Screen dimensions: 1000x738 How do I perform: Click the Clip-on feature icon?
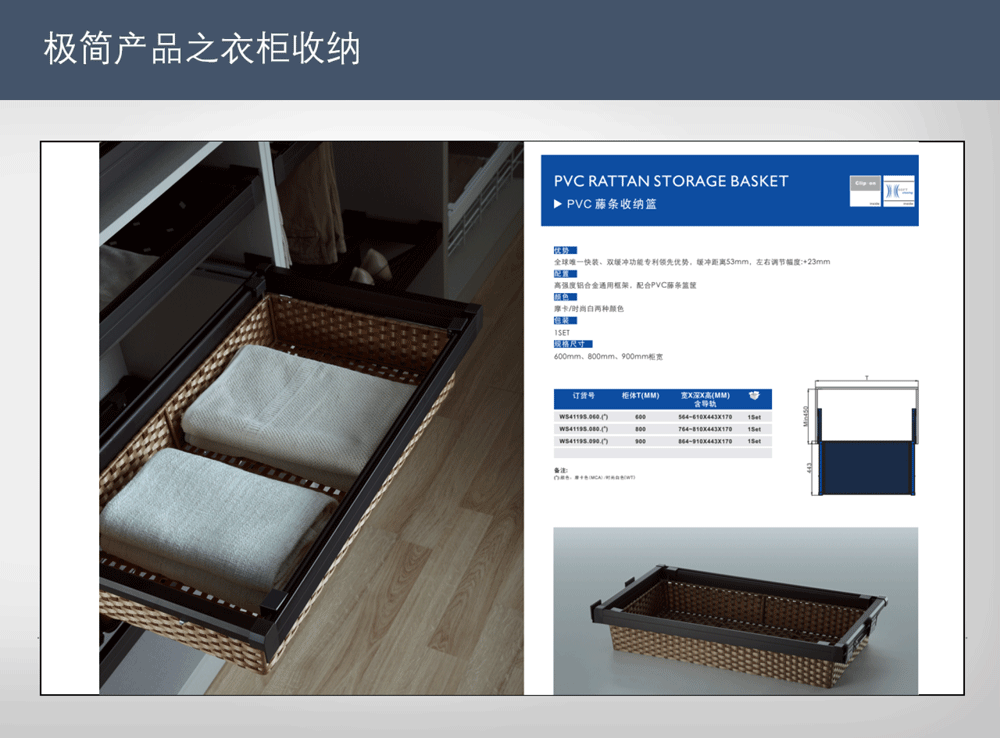click(864, 190)
